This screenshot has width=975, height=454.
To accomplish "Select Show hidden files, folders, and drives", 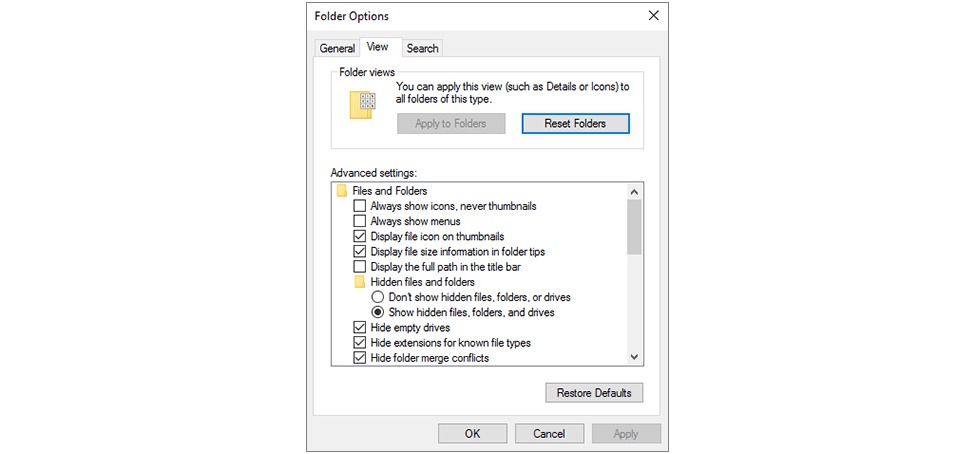I will coord(377,312).
